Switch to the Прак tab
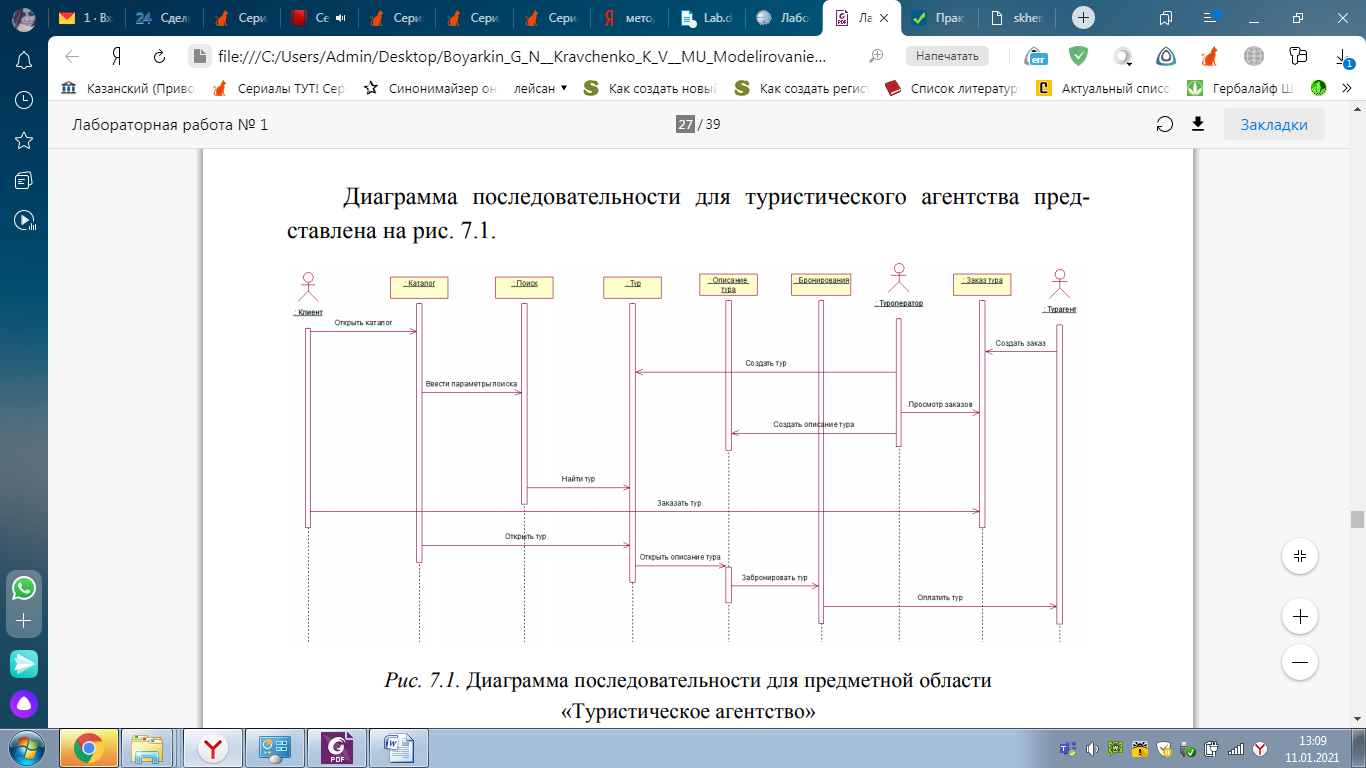1366x768 pixels. (x=941, y=18)
